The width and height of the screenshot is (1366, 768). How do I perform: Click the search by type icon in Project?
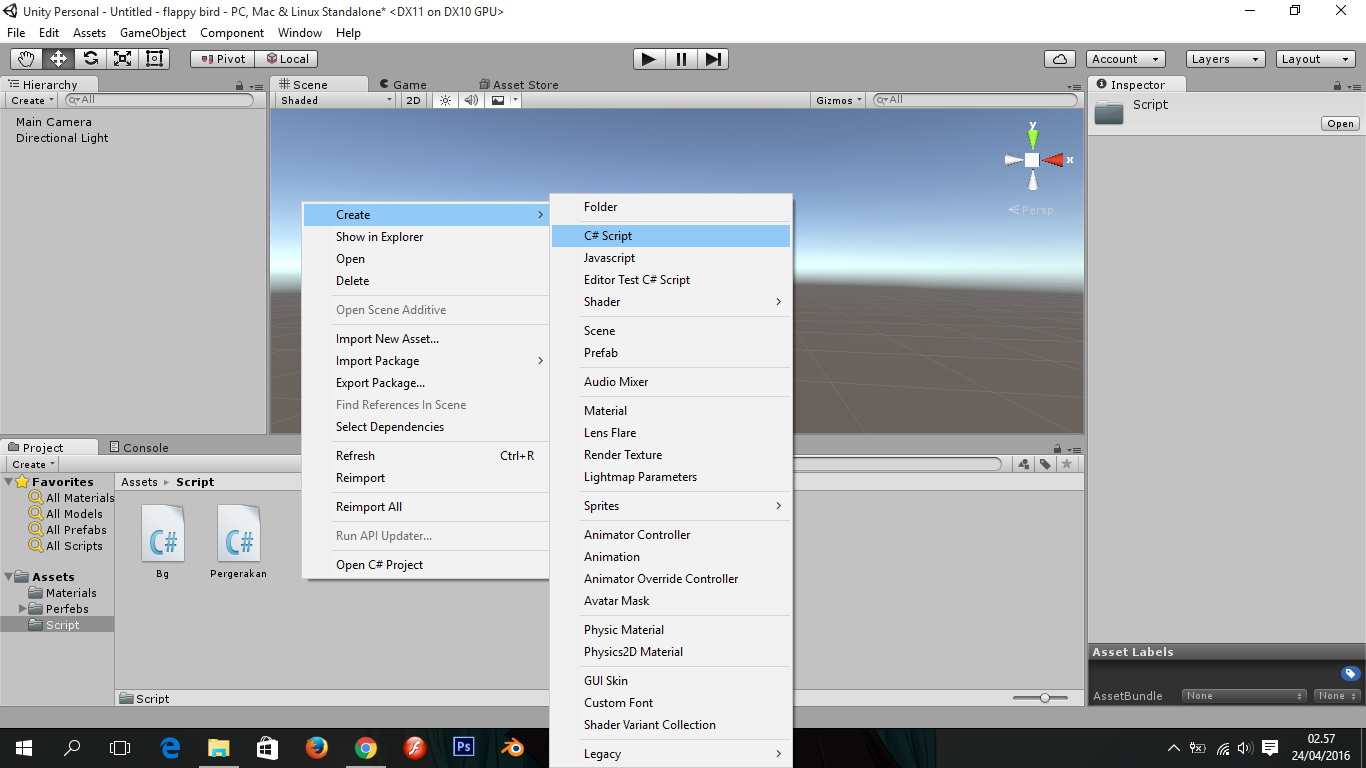coord(1023,464)
